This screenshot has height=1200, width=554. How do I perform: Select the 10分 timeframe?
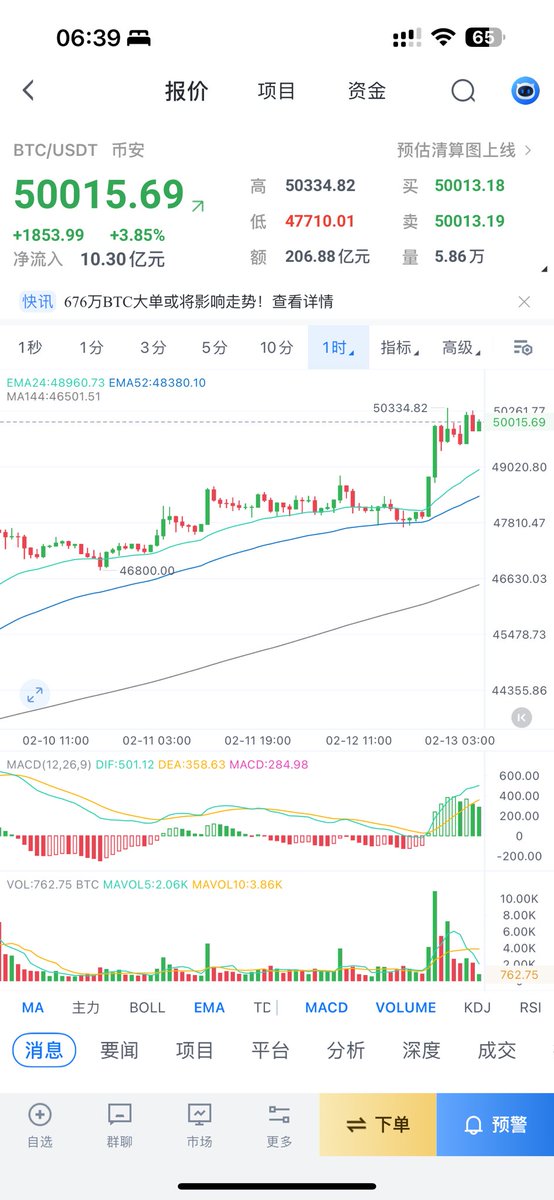[x=277, y=347]
